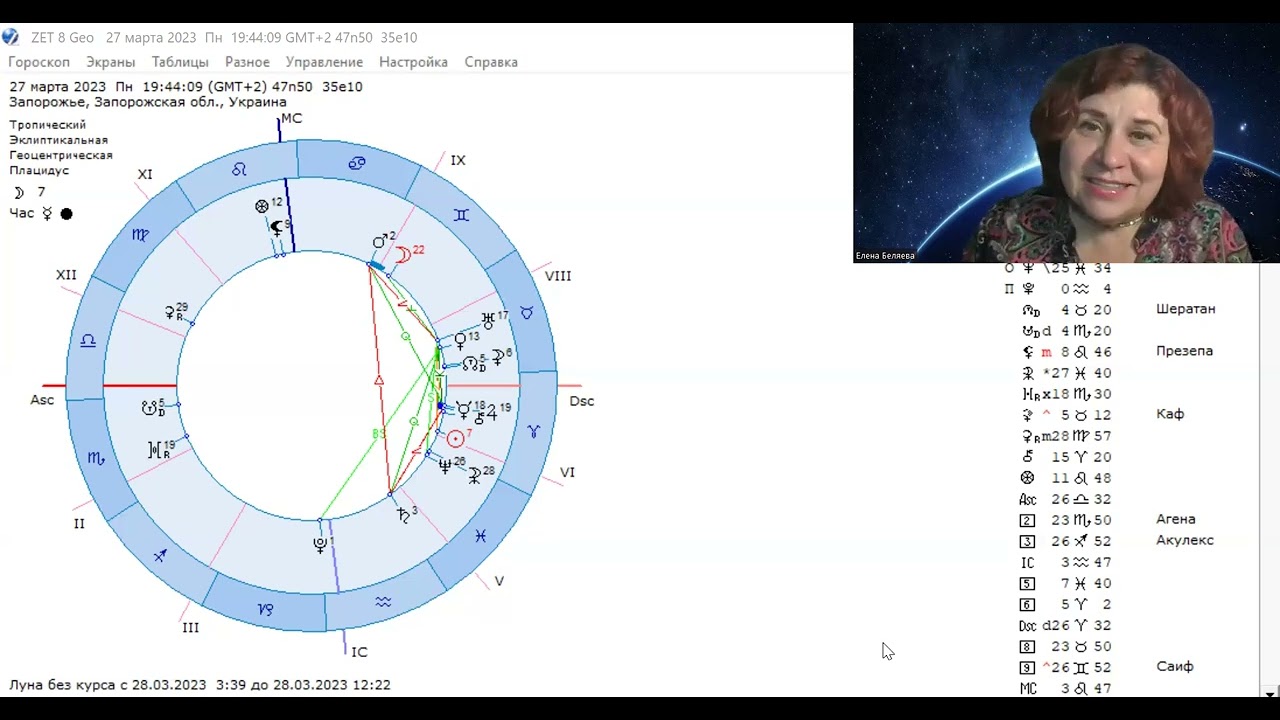This screenshot has height=720, width=1280.
Task: Open the Гороскоп menu
Action: [39, 62]
